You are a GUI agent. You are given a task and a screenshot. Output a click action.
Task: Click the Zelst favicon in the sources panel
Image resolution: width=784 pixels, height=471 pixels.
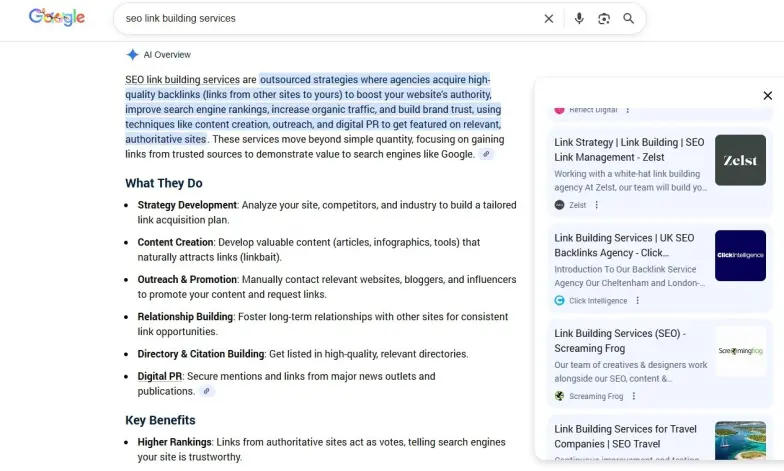pos(560,205)
